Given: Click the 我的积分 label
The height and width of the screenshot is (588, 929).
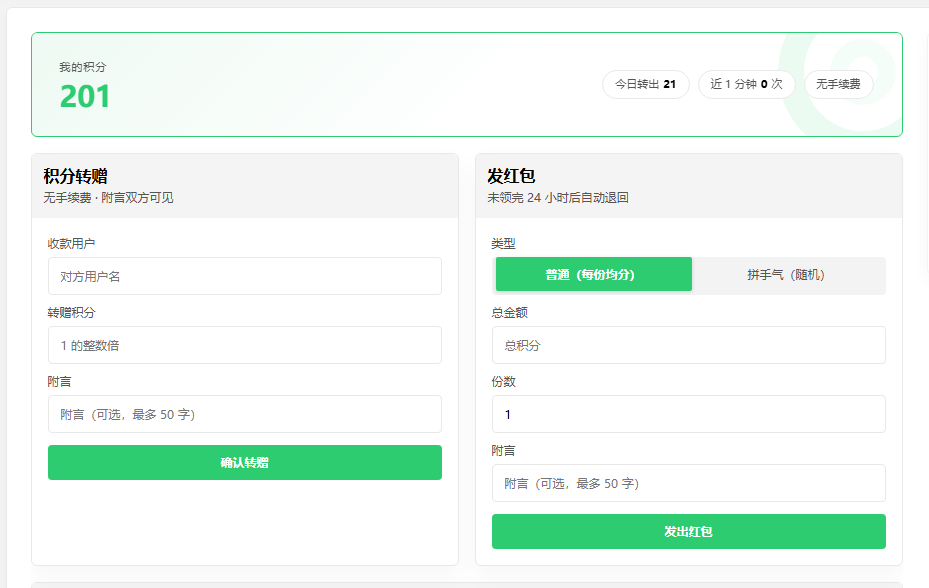Looking at the screenshot, I should pyautogui.click(x=82, y=67).
